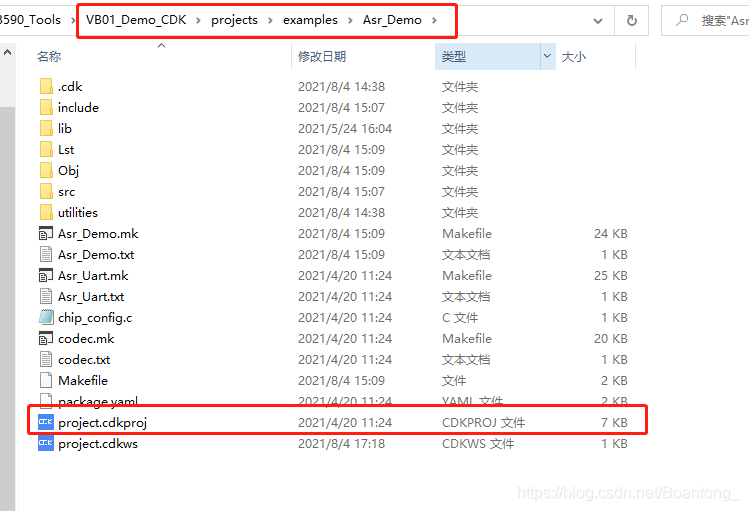The image size is (749, 511).
Task: Click the Asr_Demo.mk makefile icon
Action: [x=46, y=234]
